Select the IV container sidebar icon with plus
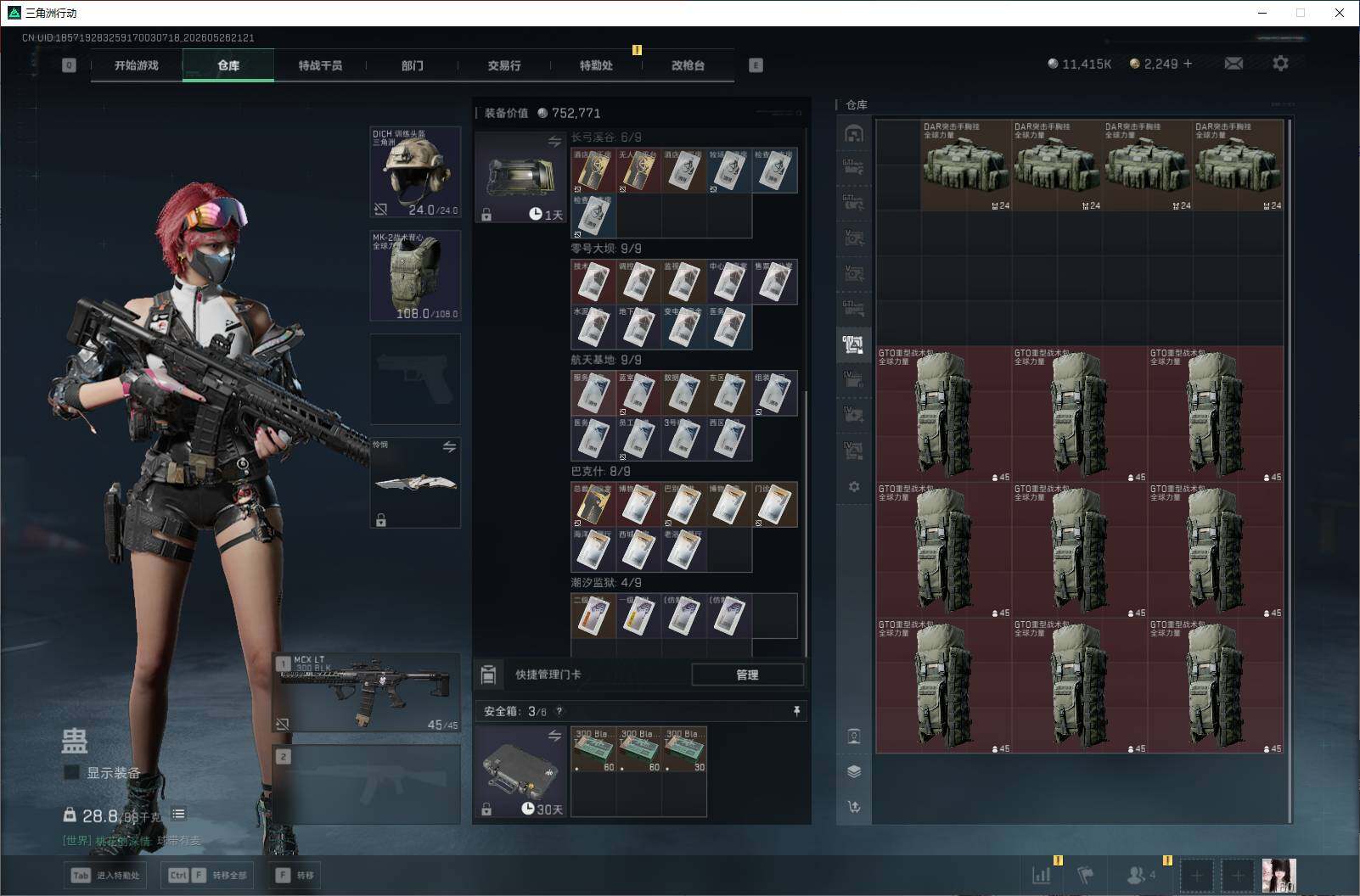Screen dimensions: 1360x896 coord(853,415)
